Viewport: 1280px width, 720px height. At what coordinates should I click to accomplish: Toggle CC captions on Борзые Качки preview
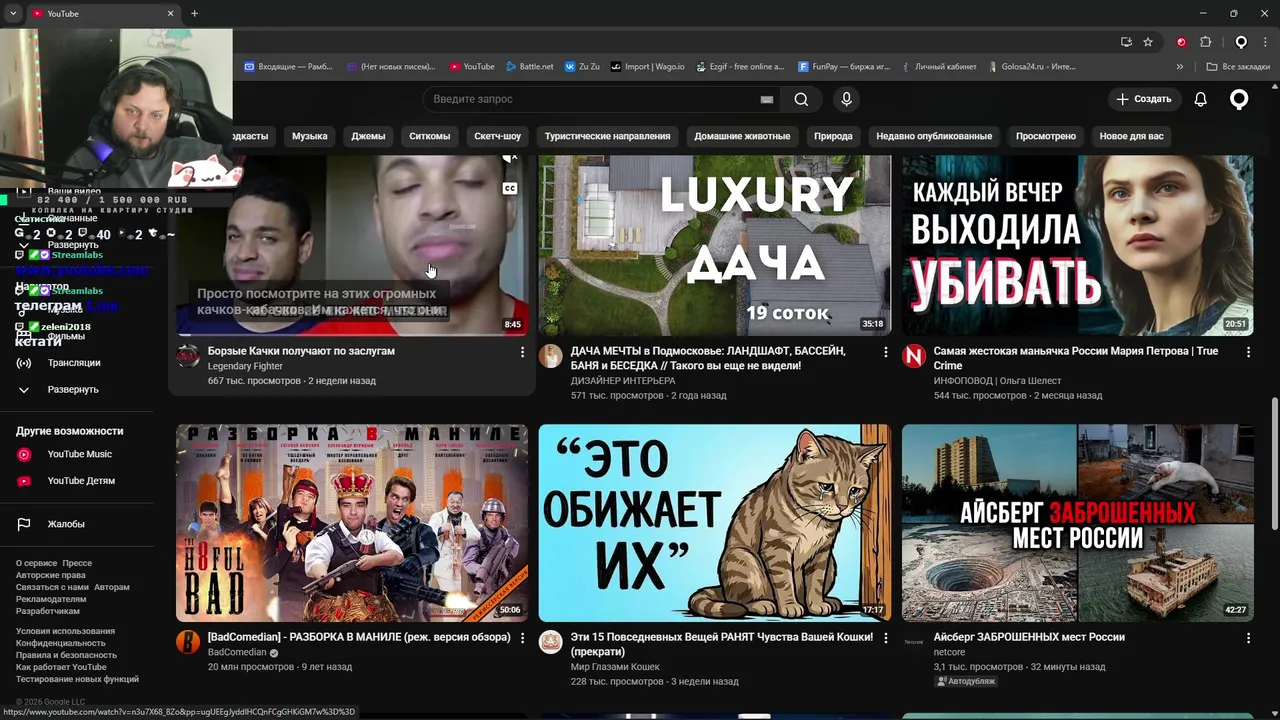(x=509, y=188)
